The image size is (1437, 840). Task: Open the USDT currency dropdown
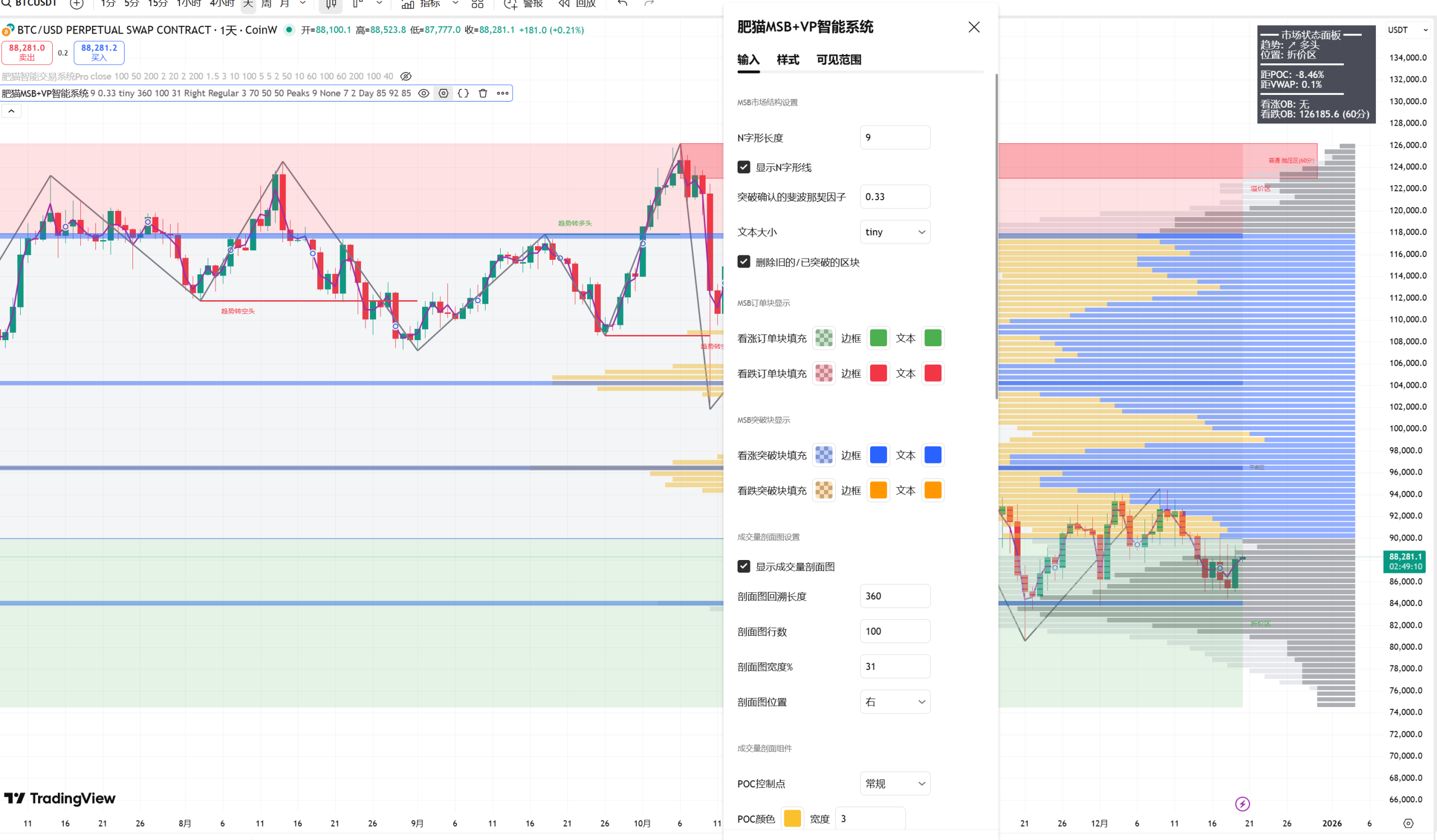1408,30
